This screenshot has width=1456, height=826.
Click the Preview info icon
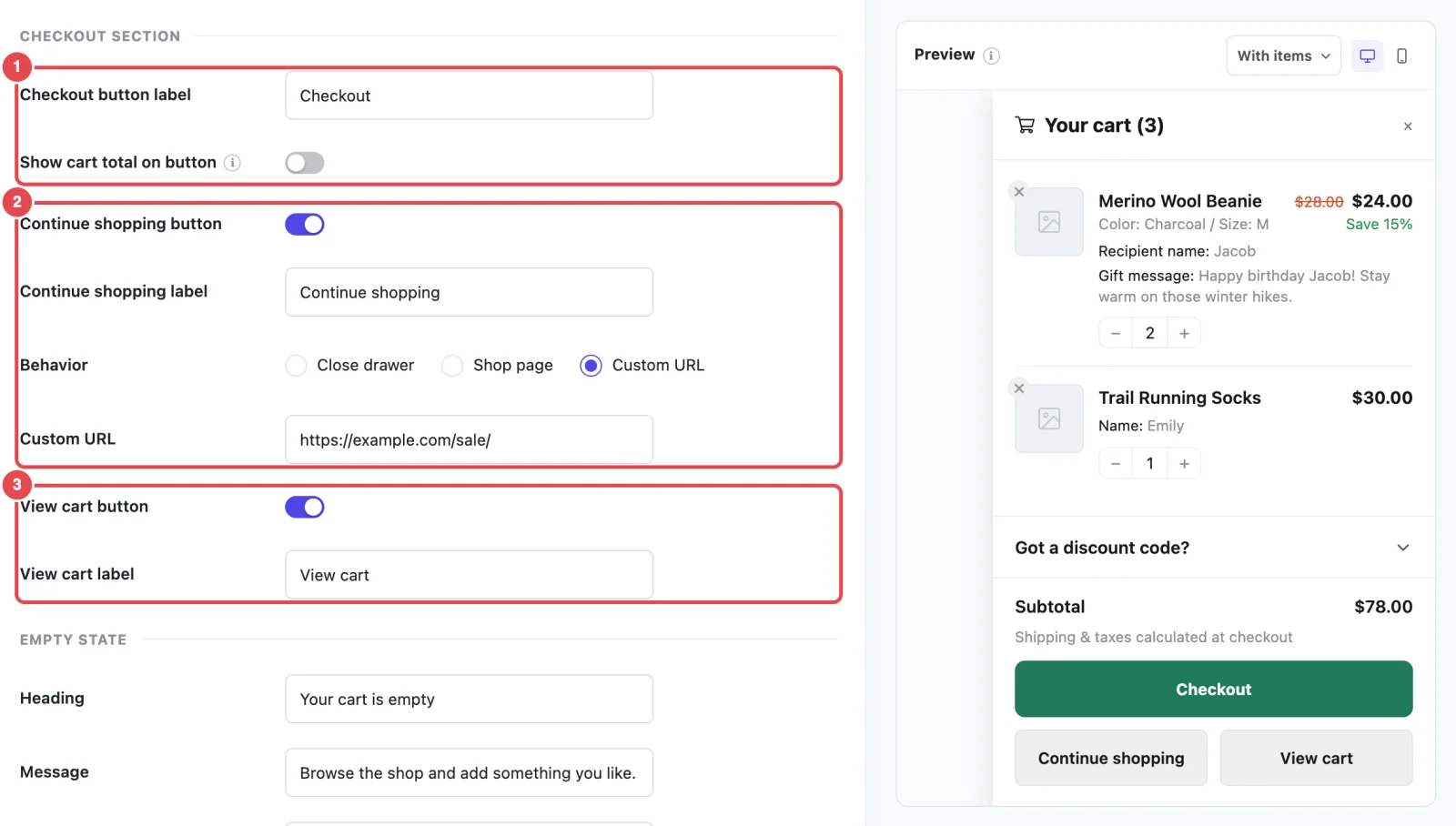click(x=992, y=55)
